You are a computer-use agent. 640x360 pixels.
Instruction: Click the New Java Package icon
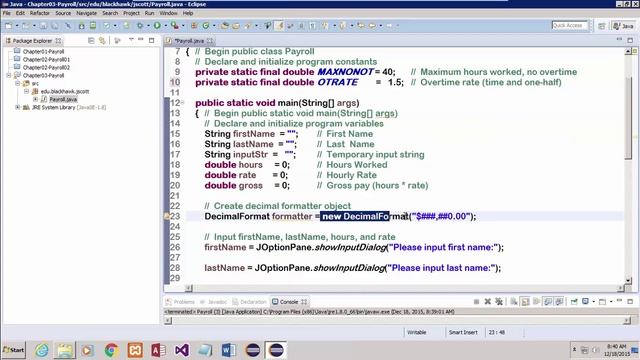coord(194,26)
